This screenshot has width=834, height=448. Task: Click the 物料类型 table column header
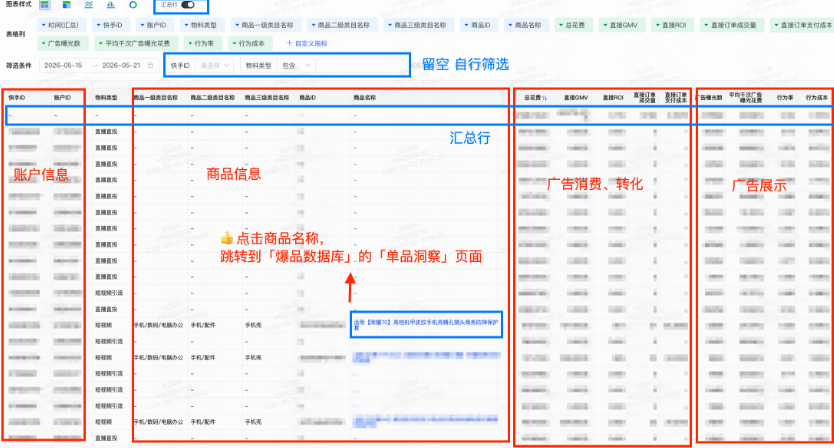point(106,98)
